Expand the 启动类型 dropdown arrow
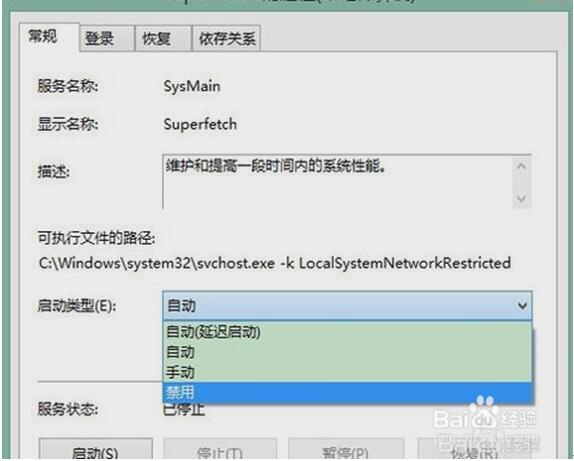Viewport: 574px width, 461px height. [522, 305]
